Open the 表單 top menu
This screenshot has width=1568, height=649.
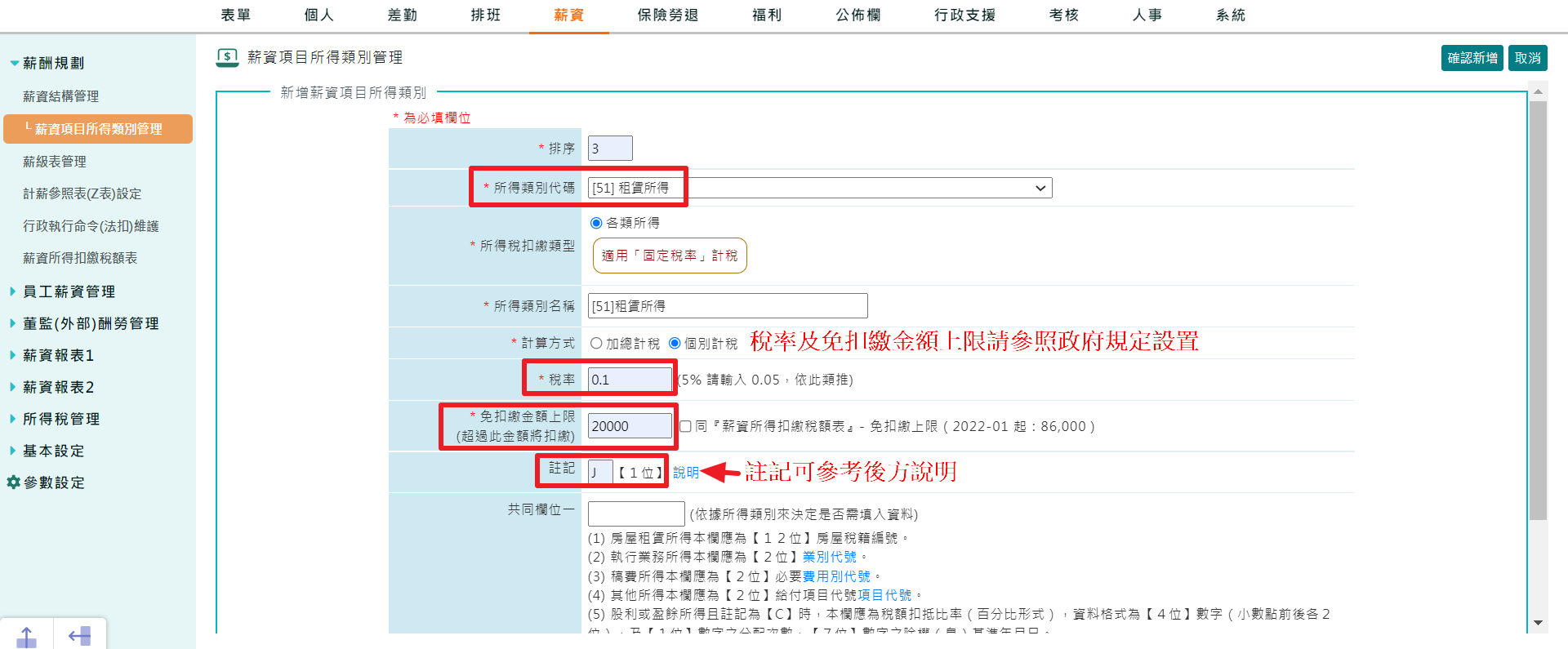(x=236, y=15)
